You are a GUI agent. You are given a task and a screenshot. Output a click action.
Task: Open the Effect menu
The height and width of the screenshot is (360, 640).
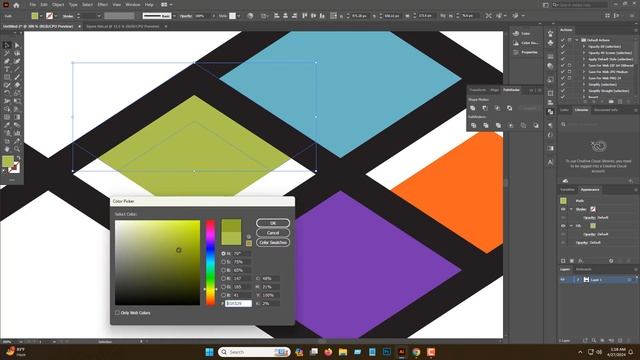102,5
